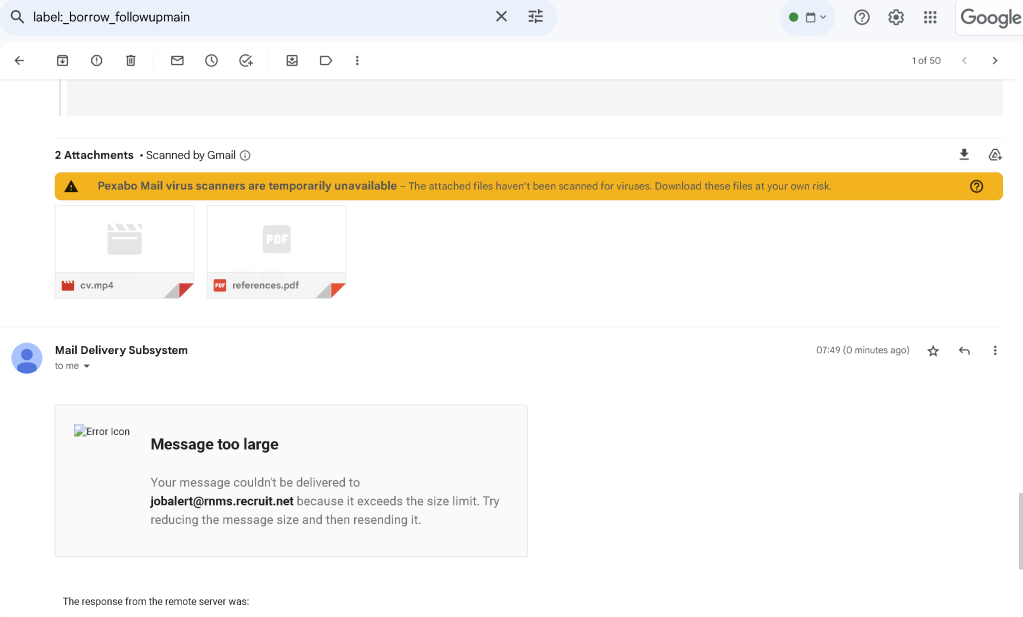Open help icon on virus warning banner
This screenshot has width=1023, height=617.
pos(977,187)
